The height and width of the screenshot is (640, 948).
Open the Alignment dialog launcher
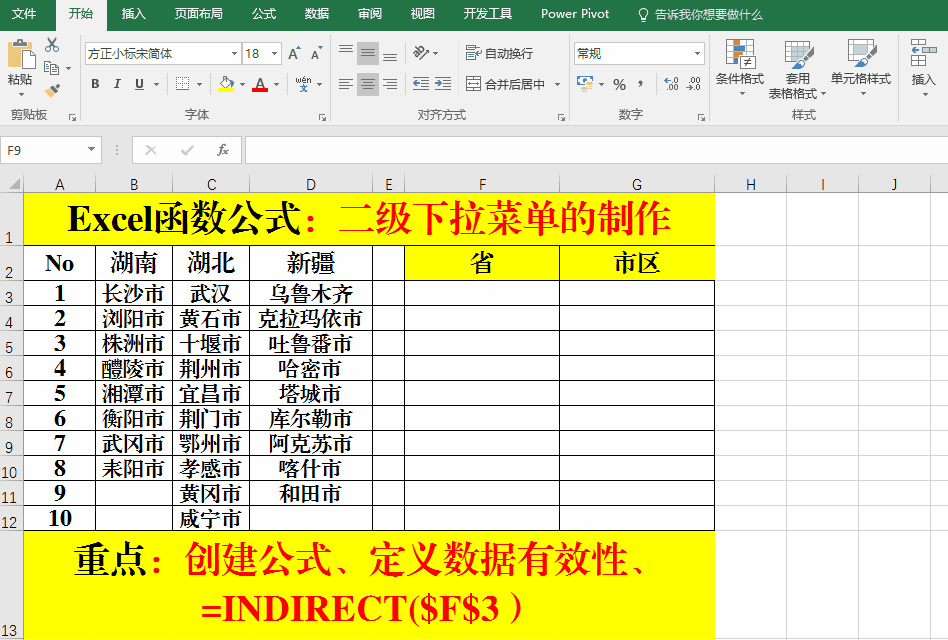(562, 117)
